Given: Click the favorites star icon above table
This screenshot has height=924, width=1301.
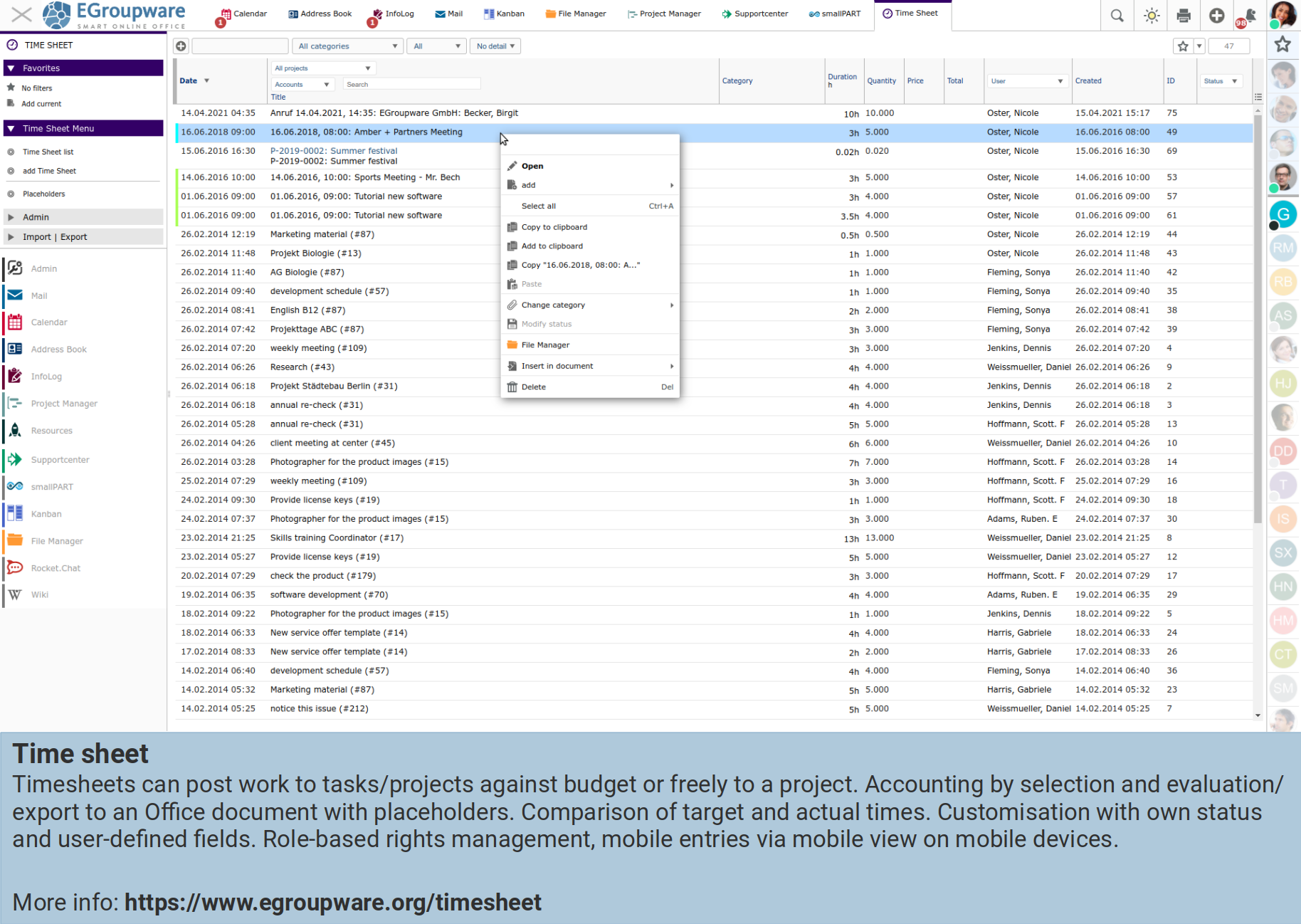Looking at the screenshot, I should pos(1182,46).
